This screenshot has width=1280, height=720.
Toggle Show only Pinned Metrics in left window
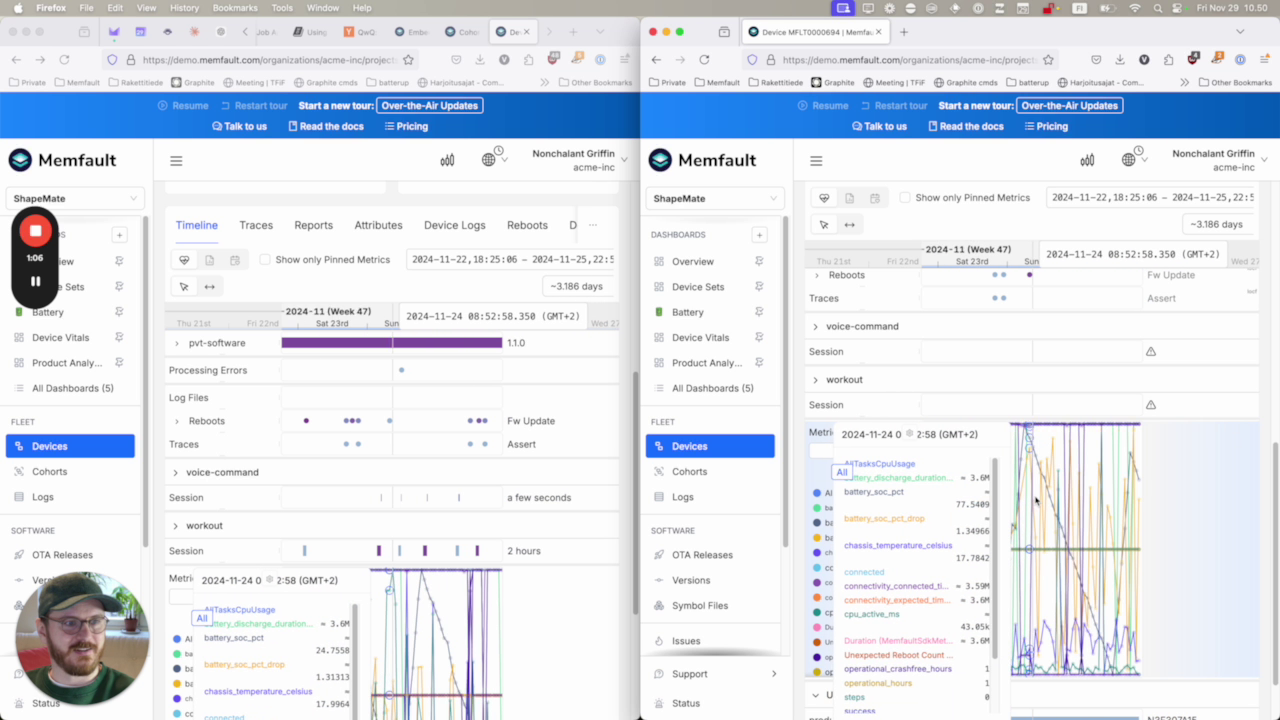click(265, 260)
